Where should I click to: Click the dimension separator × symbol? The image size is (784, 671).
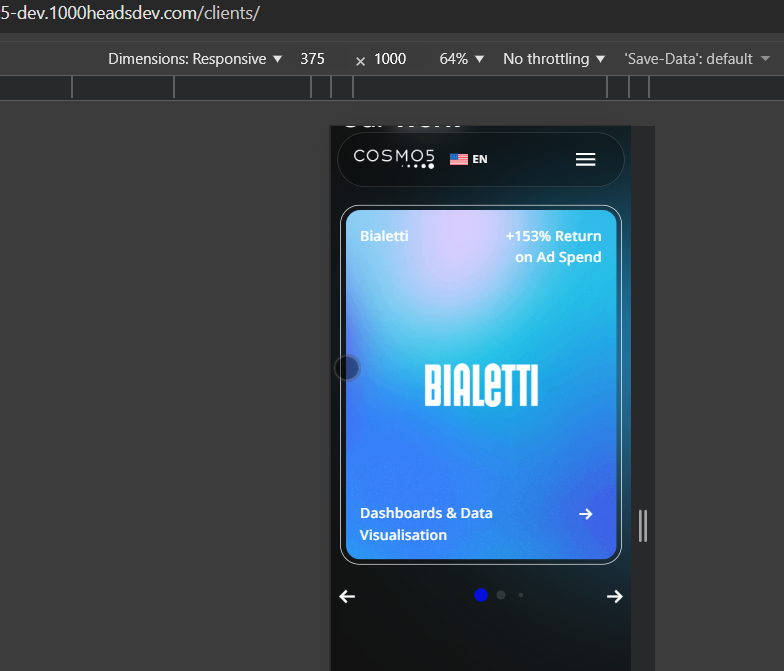coord(360,61)
